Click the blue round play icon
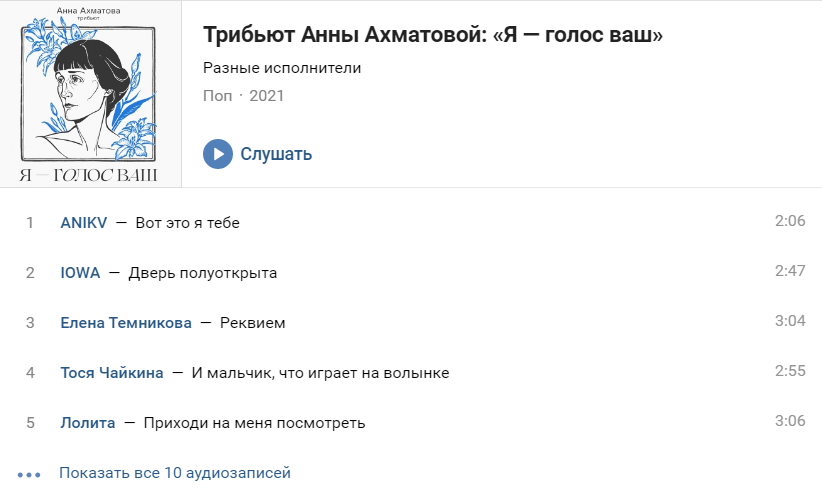Viewport: 822px width, 500px height. [218, 154]
